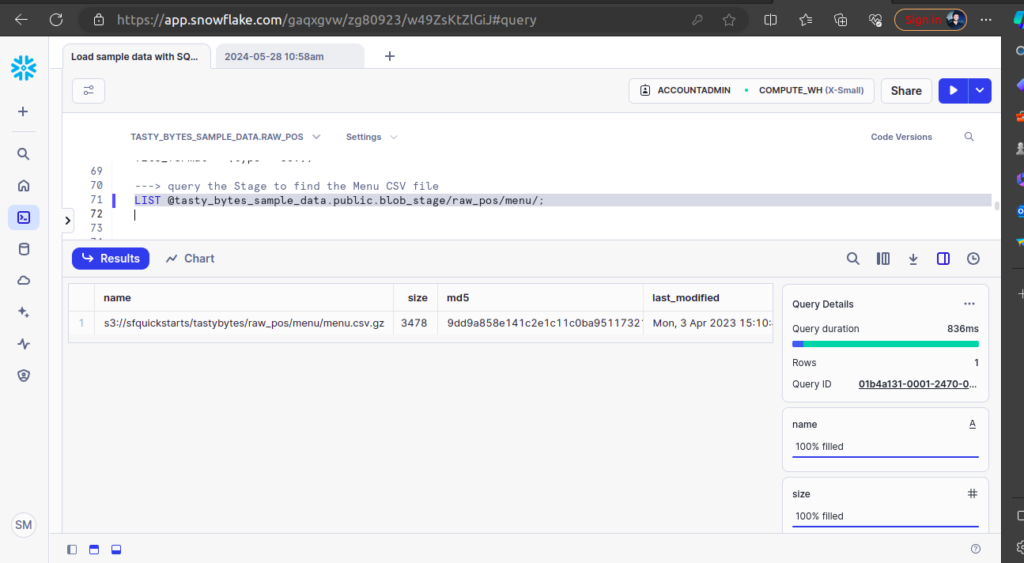Click the Query duration progress bar
Screen dimensions: 1024x563
coord(885,344)
